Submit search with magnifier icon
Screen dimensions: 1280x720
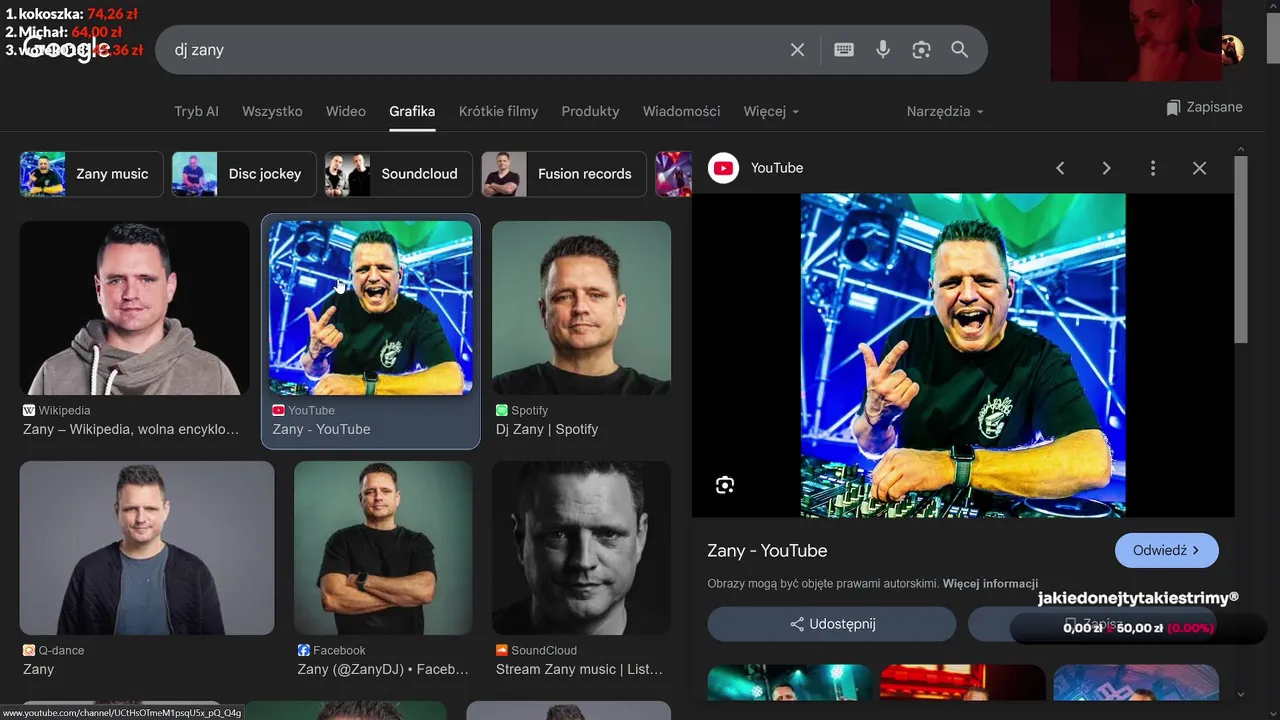960,50
